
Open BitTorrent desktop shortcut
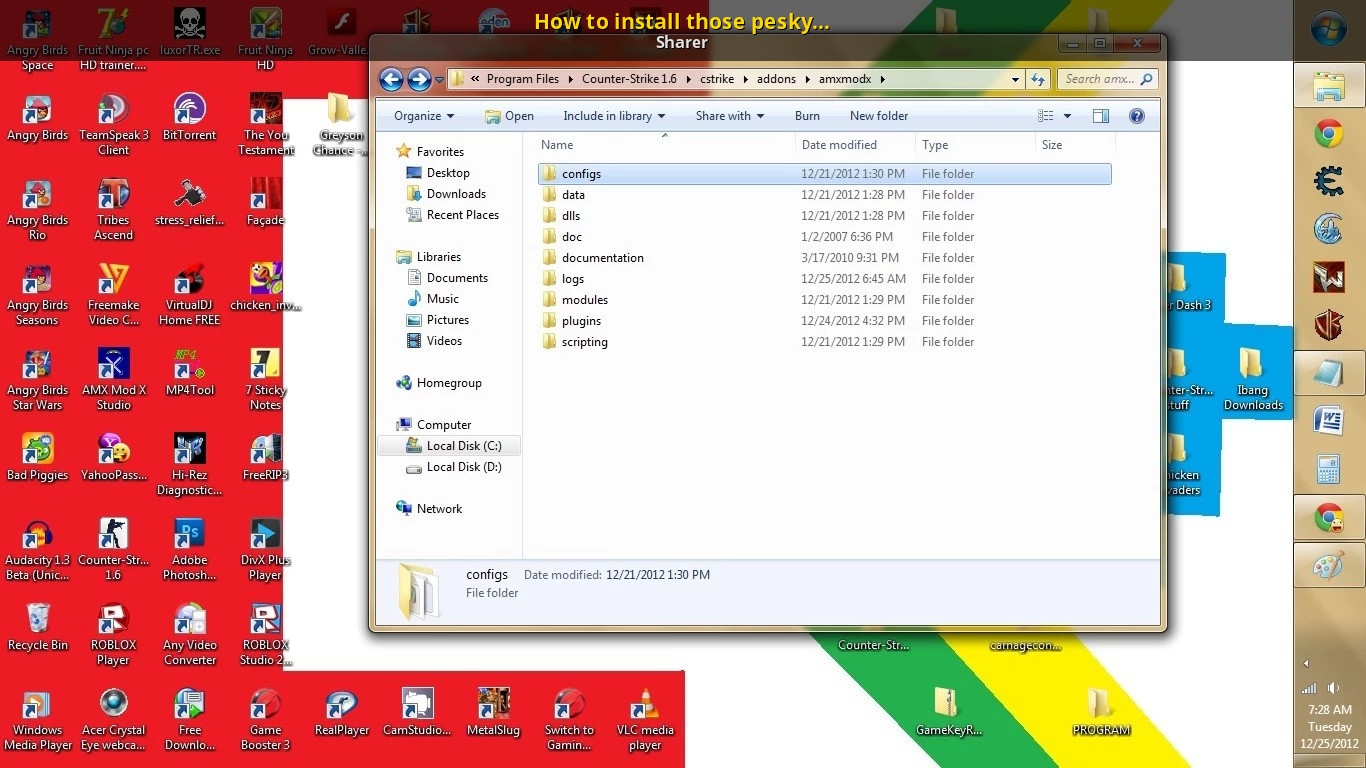pyautogui.click(x=189, y=118)
